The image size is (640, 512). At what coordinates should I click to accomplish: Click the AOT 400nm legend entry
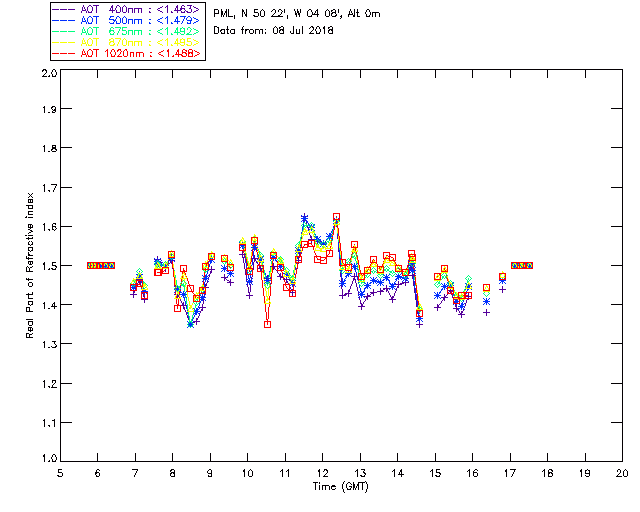pos(127,9)
